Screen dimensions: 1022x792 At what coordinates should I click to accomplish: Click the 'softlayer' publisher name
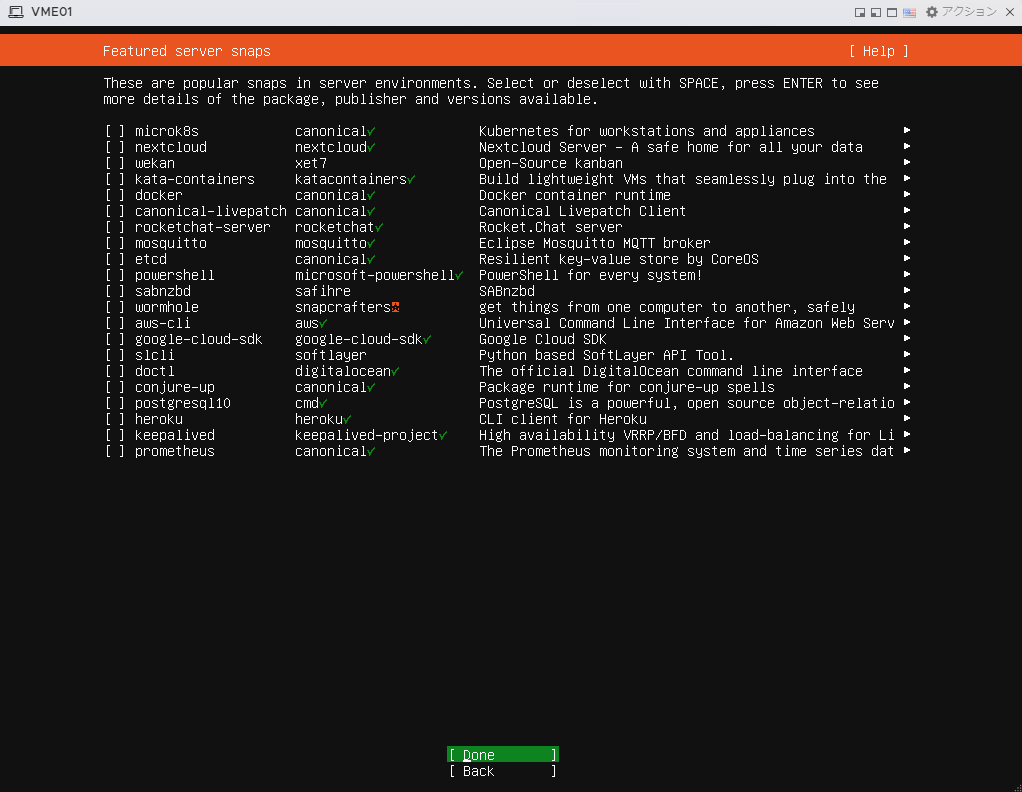[x=330, y=355]
